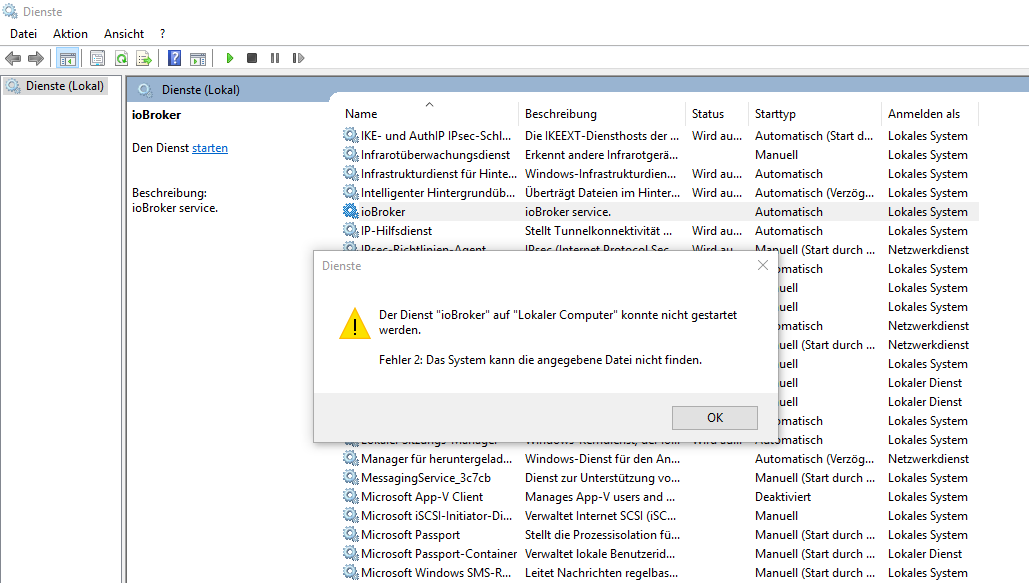Click the gear icon of MessagingService_3c7cb
The height and width of the screenshot is (583, 1029).
pos(350,477)
